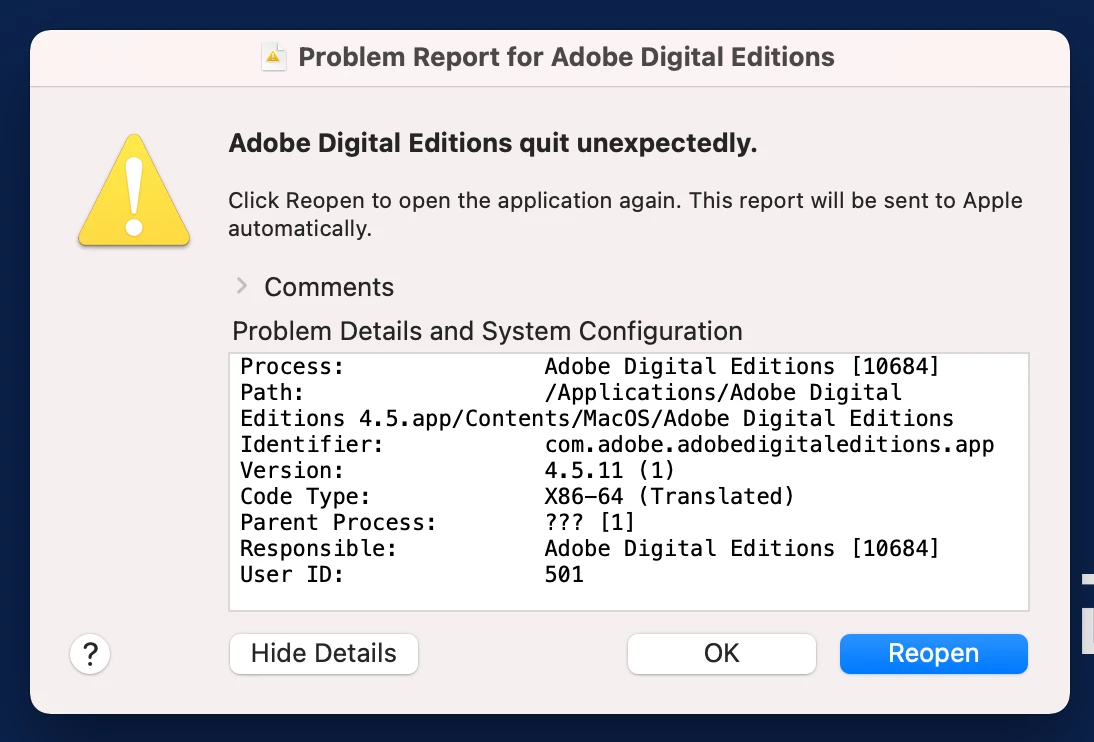Click OK to dismiss the report
The image size is (1094, 742).
[x=721, y=653]
